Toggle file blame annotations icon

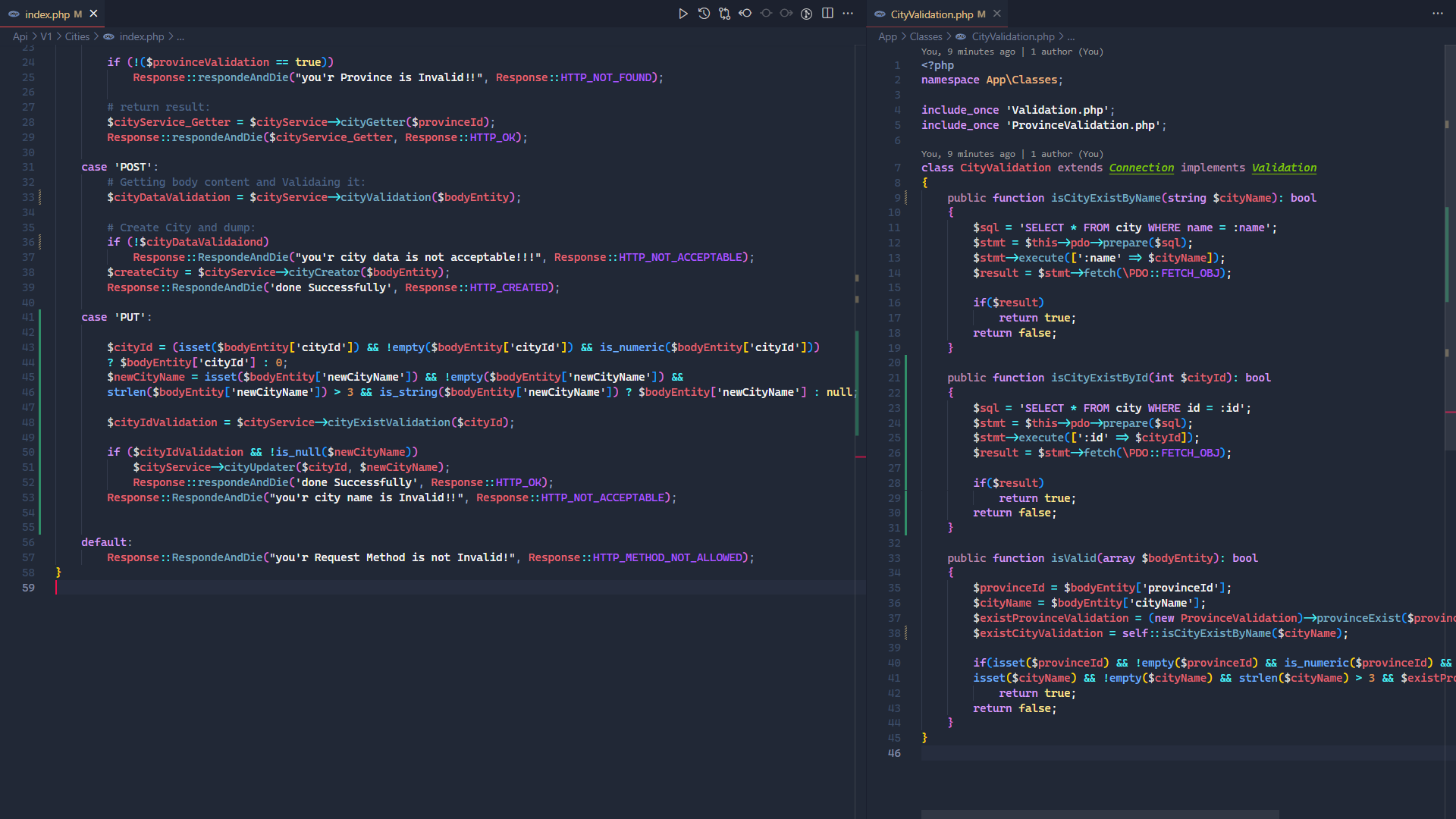(807, 14)
